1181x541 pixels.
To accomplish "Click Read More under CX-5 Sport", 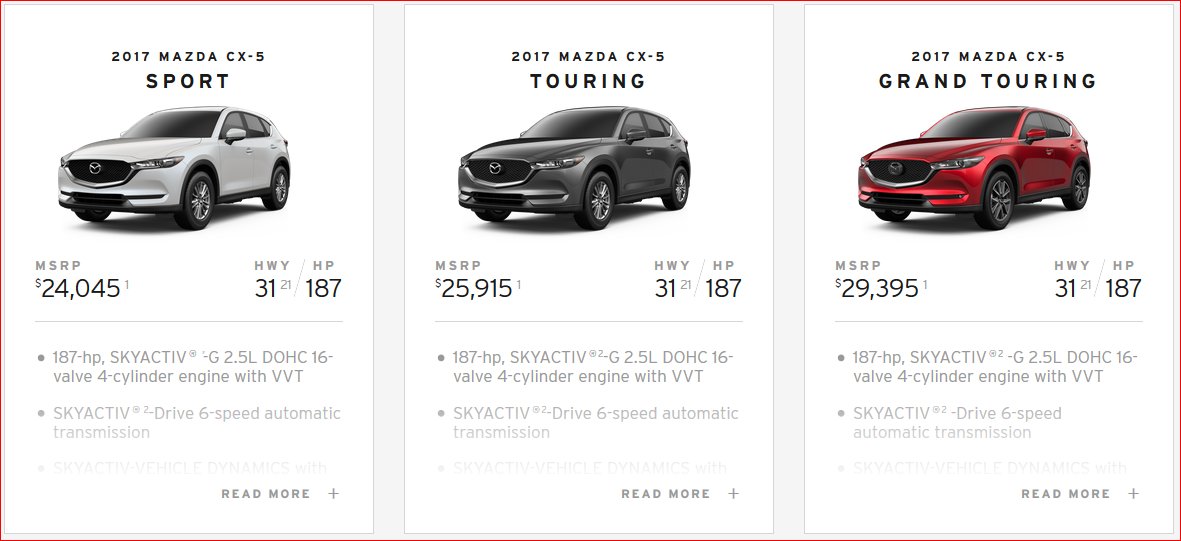I will point(266,494).
